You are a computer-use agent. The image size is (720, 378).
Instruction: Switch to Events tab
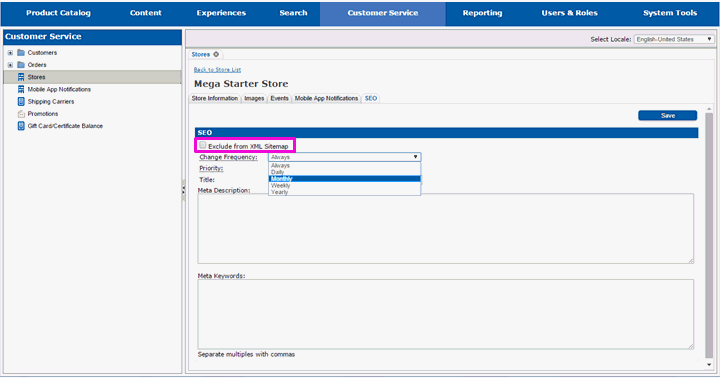click(x=279, y=98)
